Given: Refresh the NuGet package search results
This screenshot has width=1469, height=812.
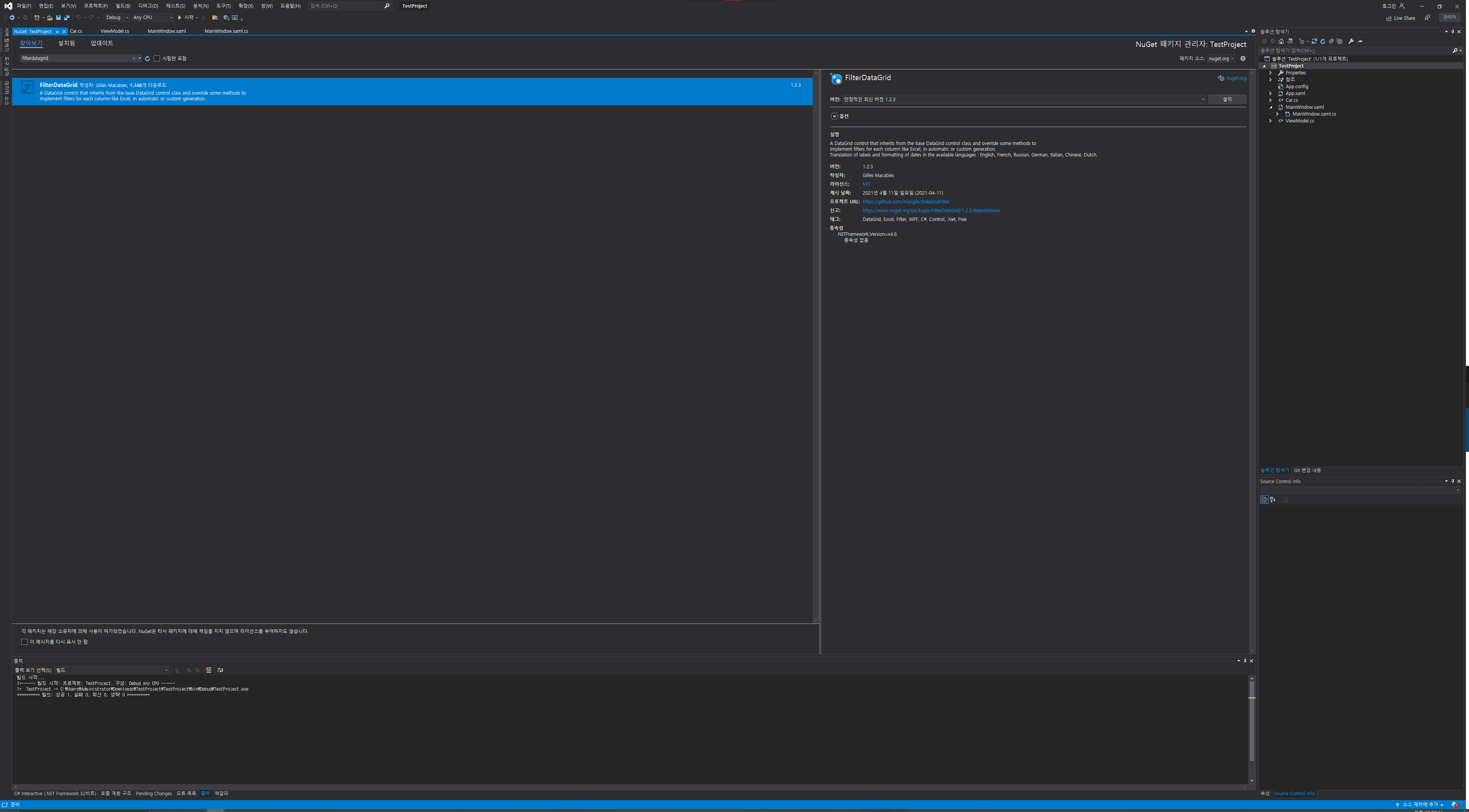Looking at the screenshot, I should 147,58.
